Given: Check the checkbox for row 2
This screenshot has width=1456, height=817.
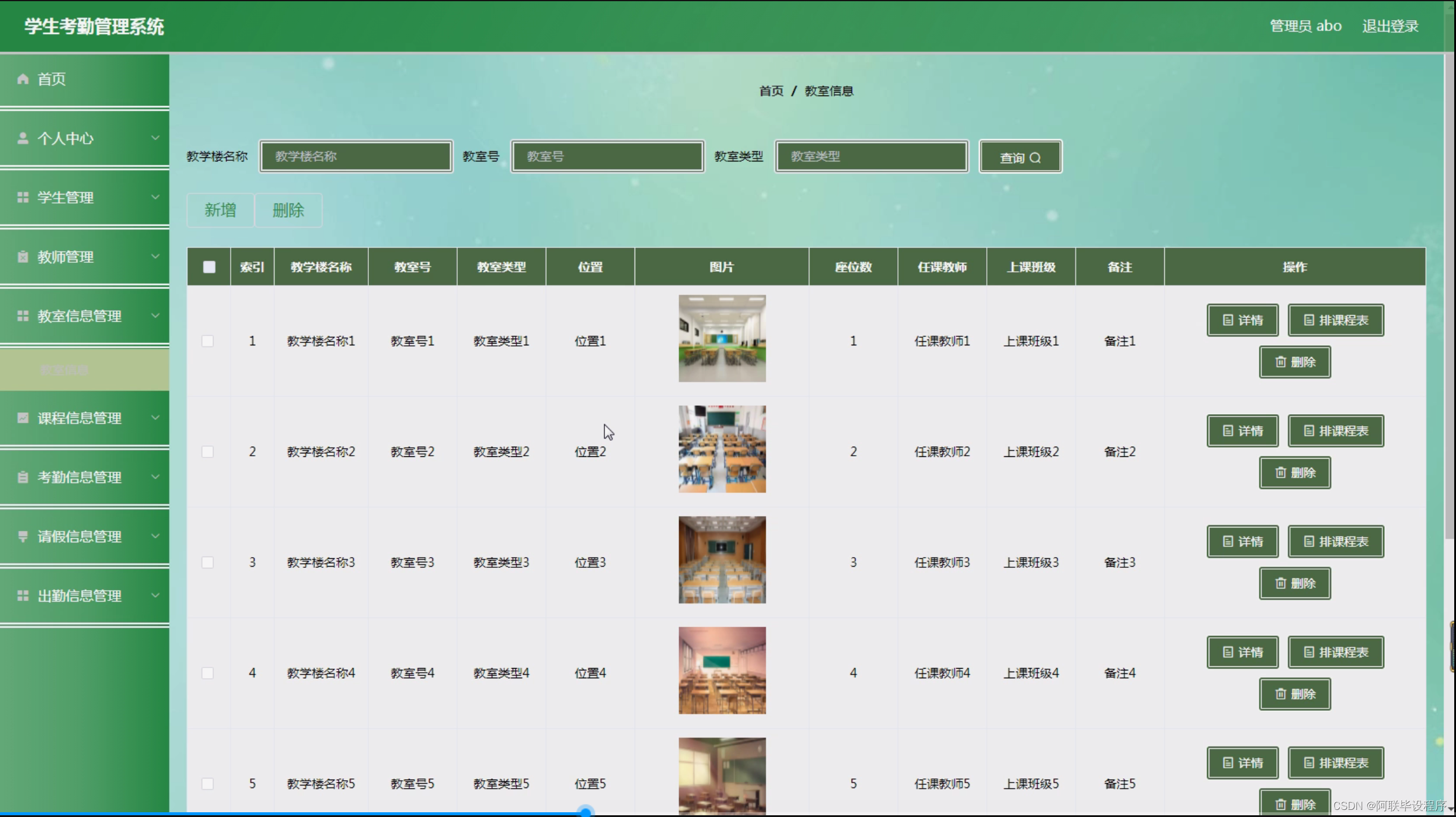Looking at the screenshot, I should (208, 452).
